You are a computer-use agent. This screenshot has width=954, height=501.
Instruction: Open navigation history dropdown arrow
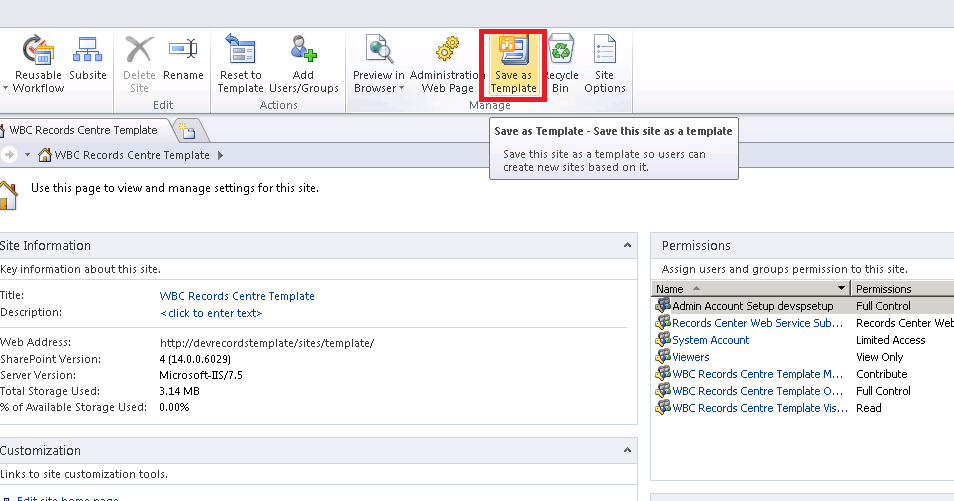coord(27,155)
